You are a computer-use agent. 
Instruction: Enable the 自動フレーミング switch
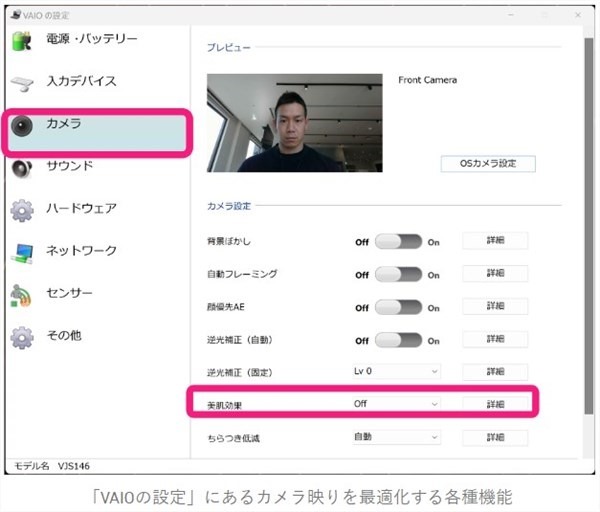pyautogui.click(x=398, y=275)
